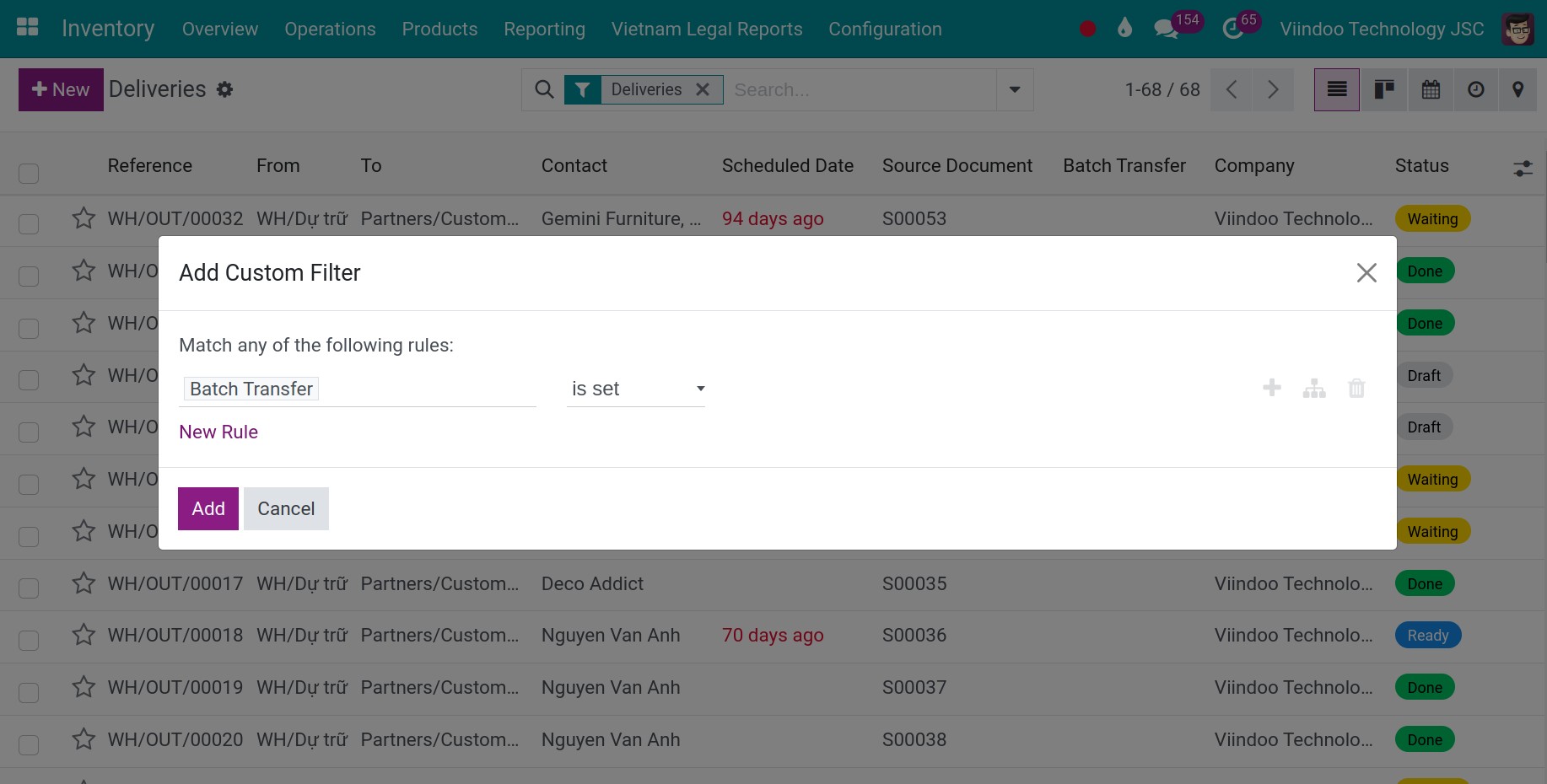
Task: Open Batch Transfer field selector
Action: (x=358, y=389)
